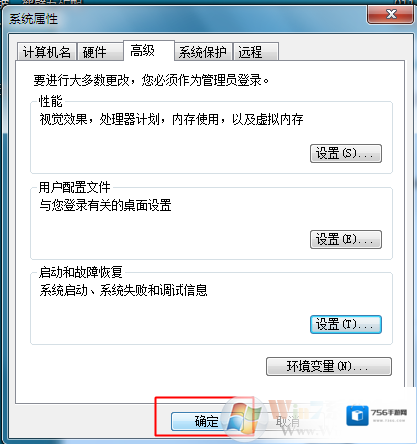Switch to the 计算机名 tab
The image size is (417, 444).
click(x=47, y=52)
